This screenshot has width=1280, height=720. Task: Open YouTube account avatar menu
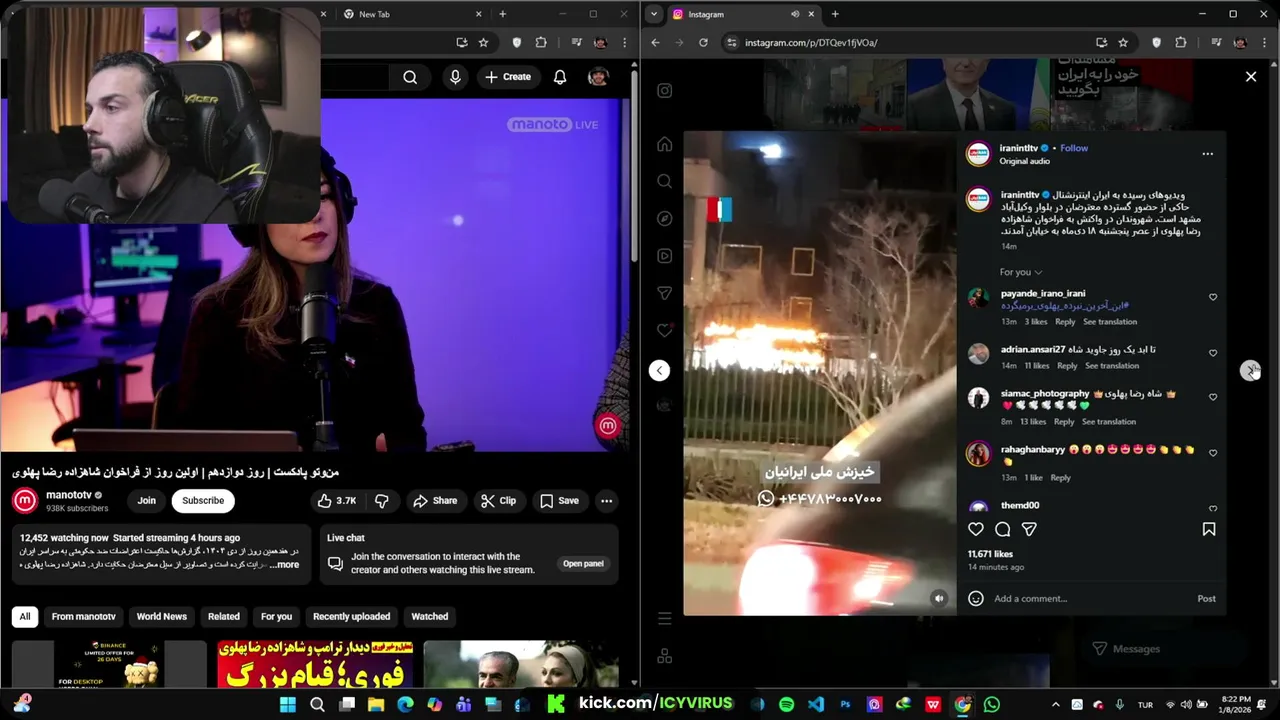[598, 77]
